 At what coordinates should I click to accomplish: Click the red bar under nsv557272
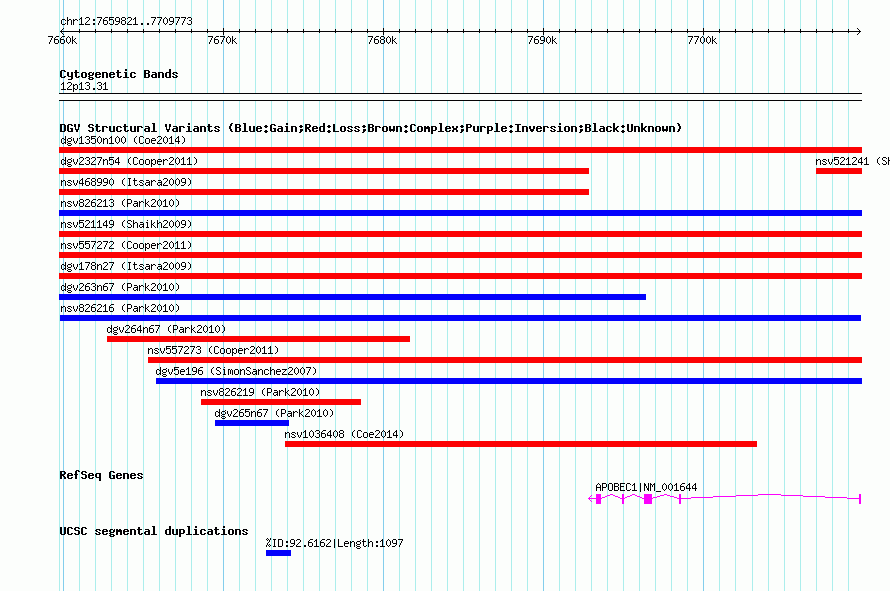(460, 255)
